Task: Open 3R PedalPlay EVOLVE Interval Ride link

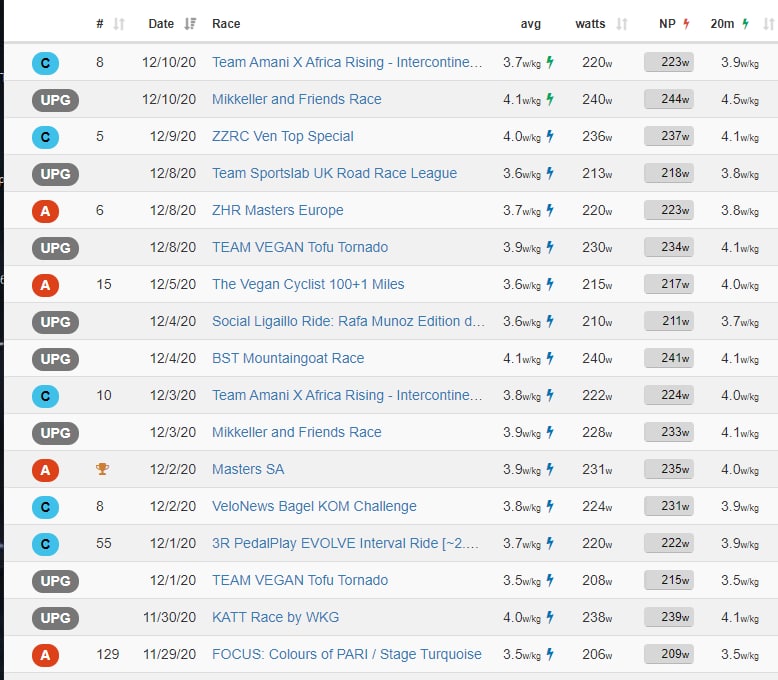Action: (345, 543)
